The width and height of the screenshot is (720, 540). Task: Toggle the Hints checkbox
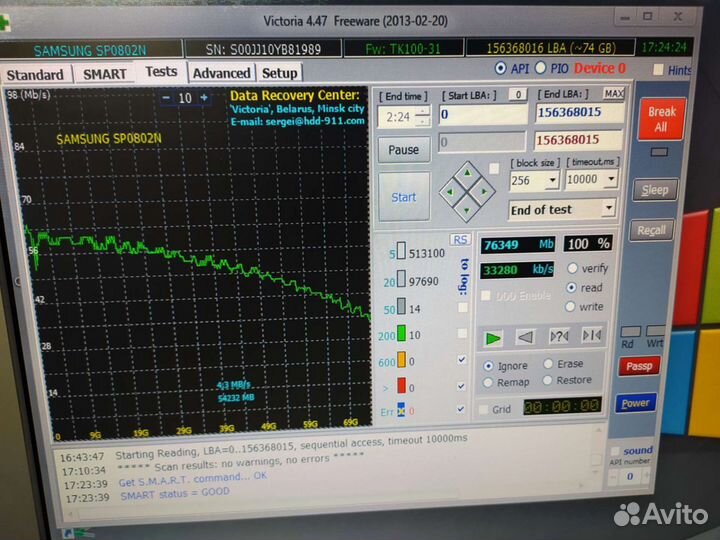658,70
